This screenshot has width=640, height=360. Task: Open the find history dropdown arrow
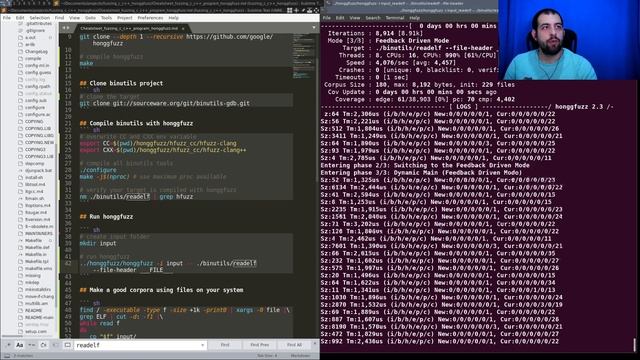point(202,345)
